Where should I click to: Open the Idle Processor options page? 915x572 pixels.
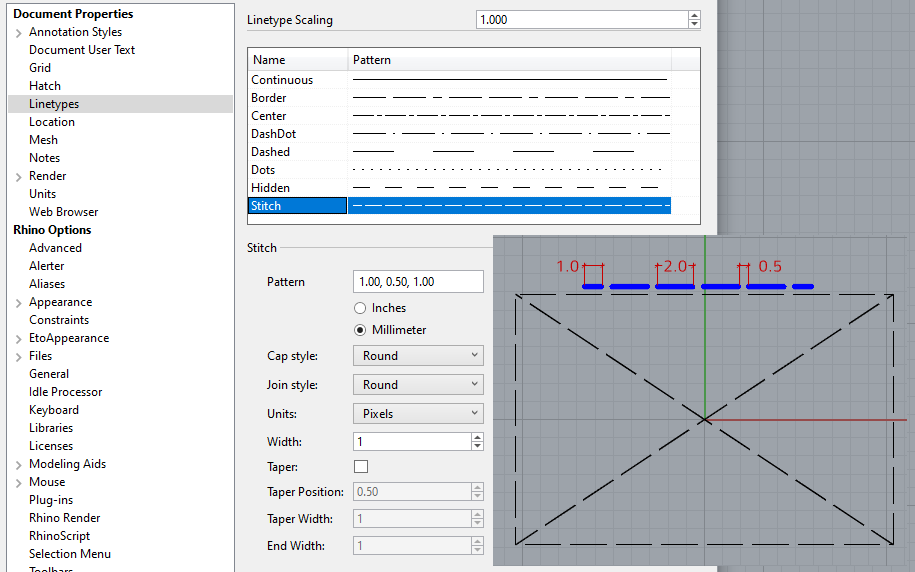(65, 392)
